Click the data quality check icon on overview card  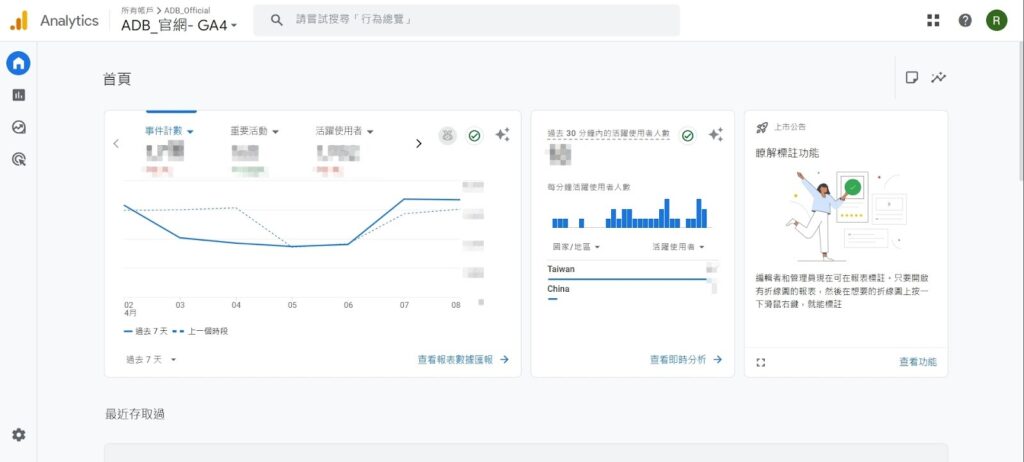point(475,135)
